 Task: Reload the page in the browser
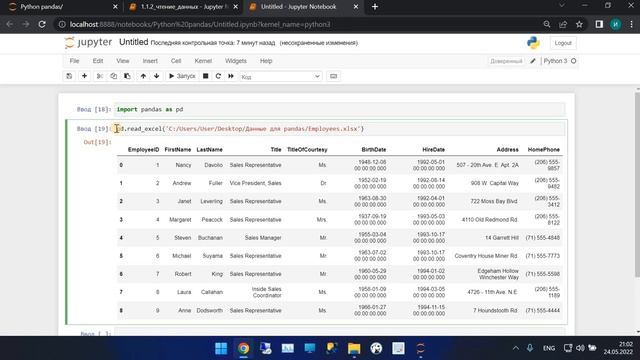tap(42, 24)
